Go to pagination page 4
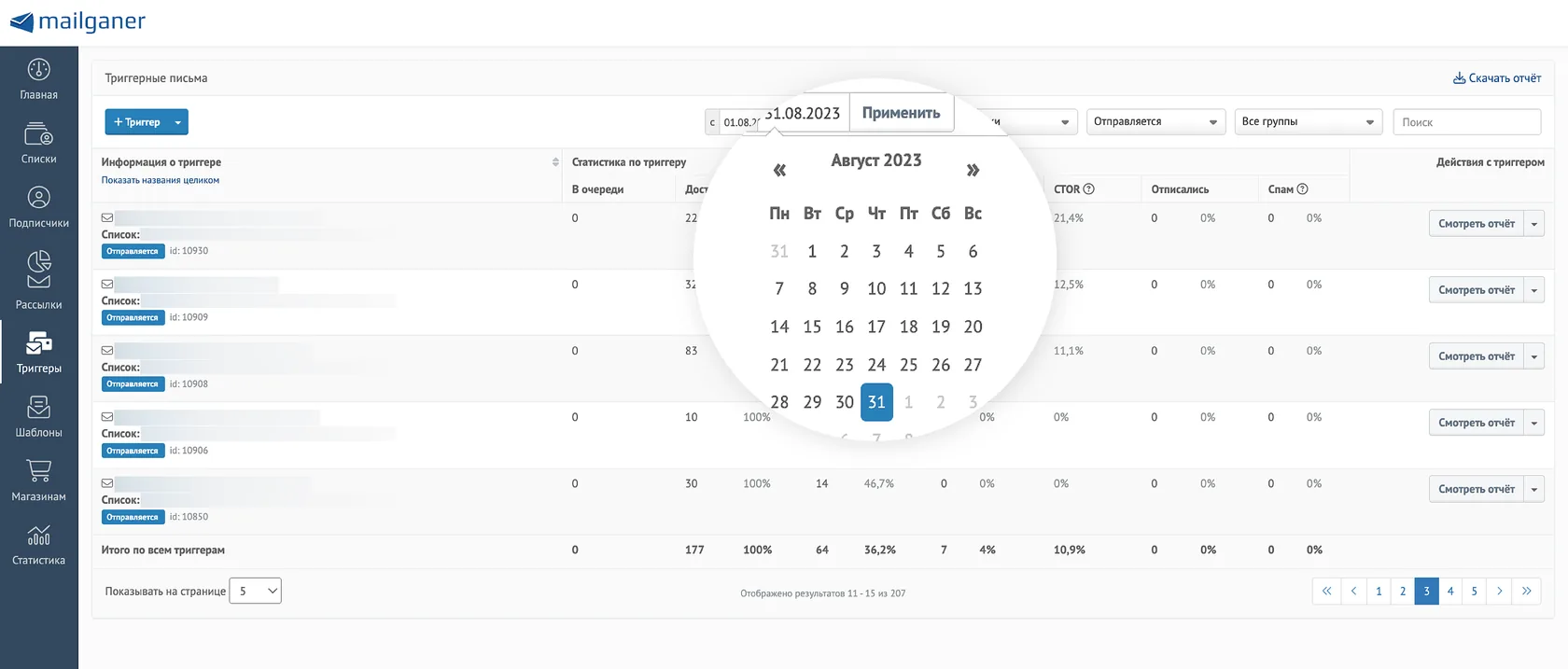 tap(1450, 592)
